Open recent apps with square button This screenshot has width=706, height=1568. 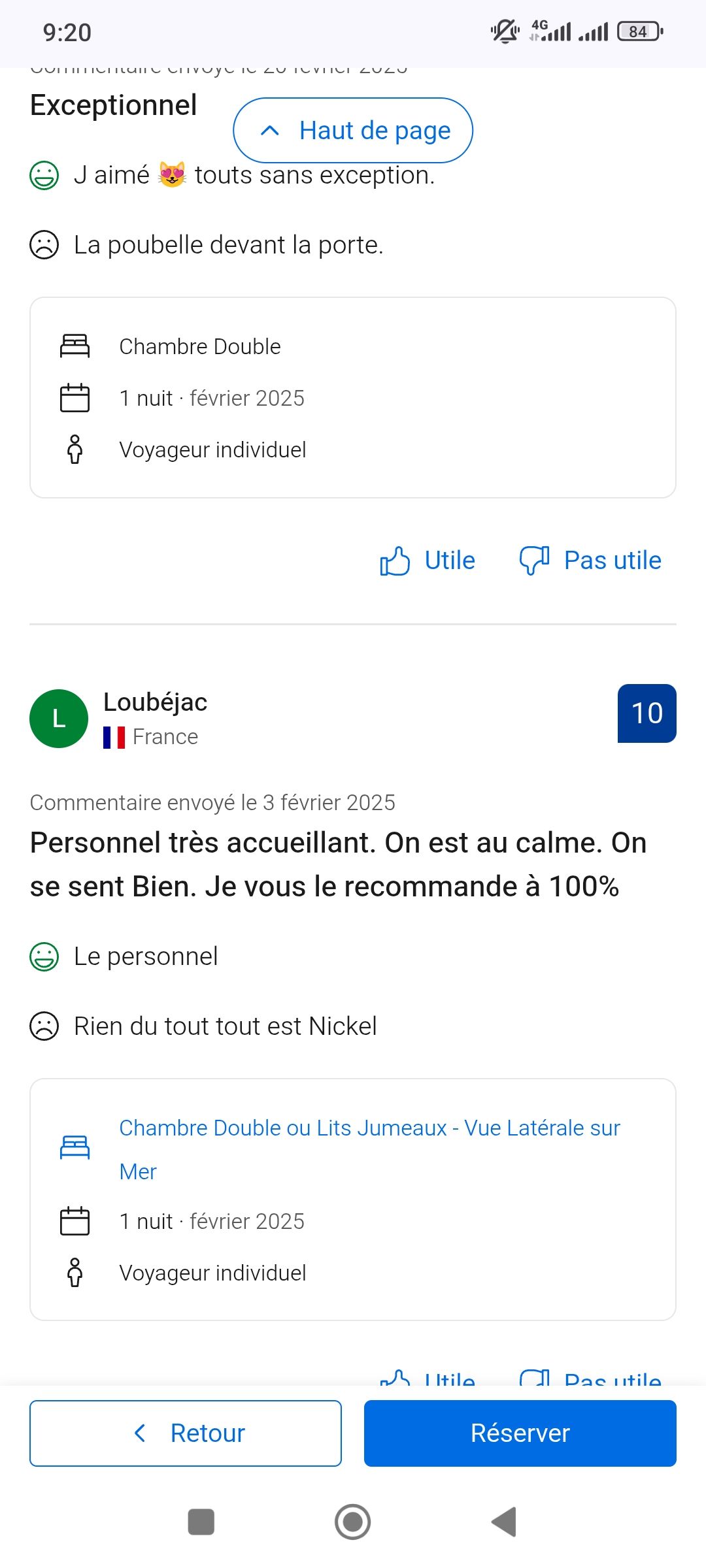coord(201,1522)
